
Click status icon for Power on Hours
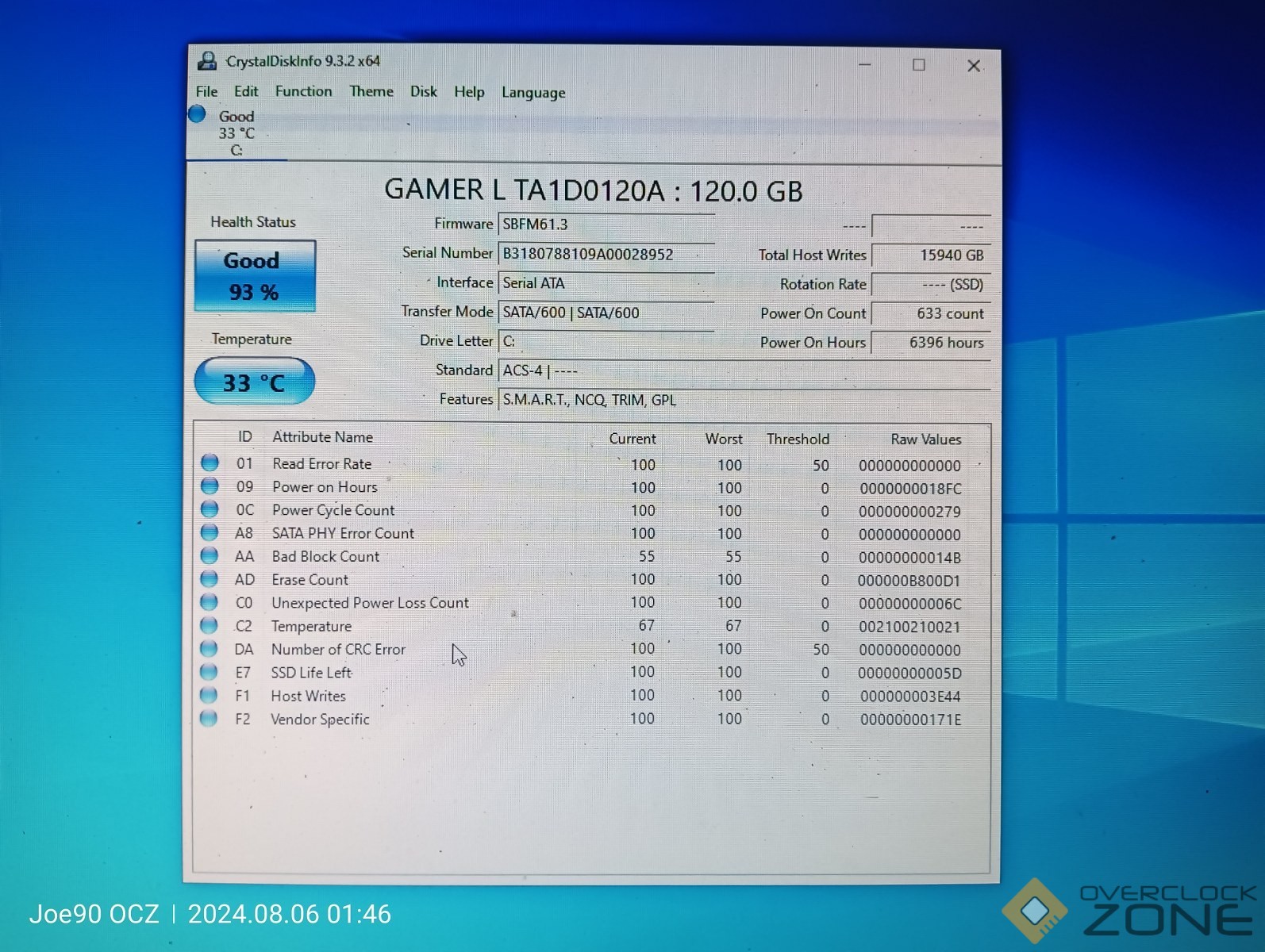210,486
